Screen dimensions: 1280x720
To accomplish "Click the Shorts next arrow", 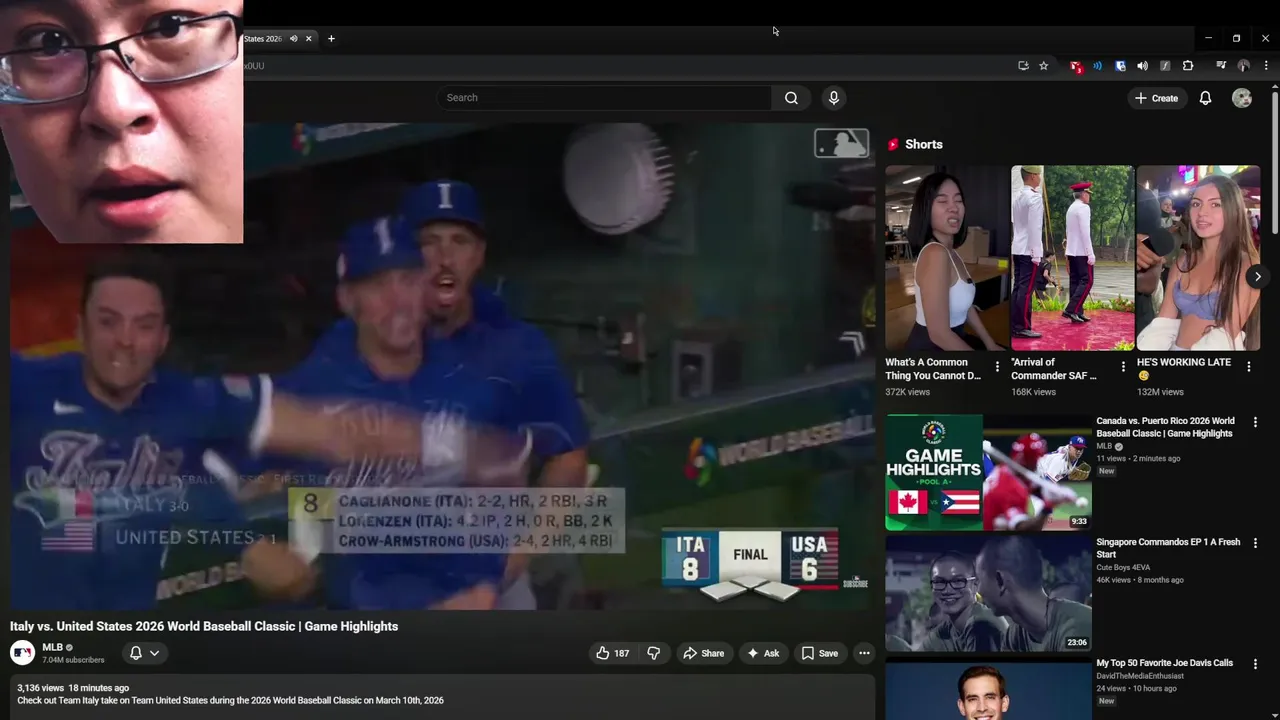I will 1258,277.
